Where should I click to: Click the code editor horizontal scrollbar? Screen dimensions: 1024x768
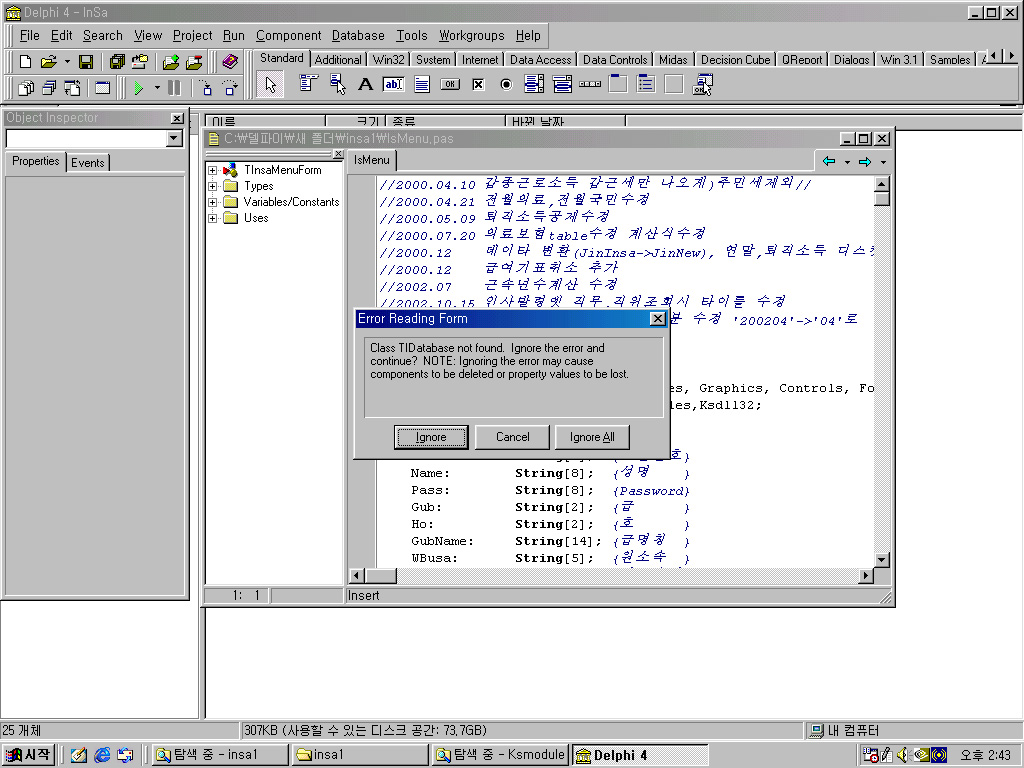(615, 576)
